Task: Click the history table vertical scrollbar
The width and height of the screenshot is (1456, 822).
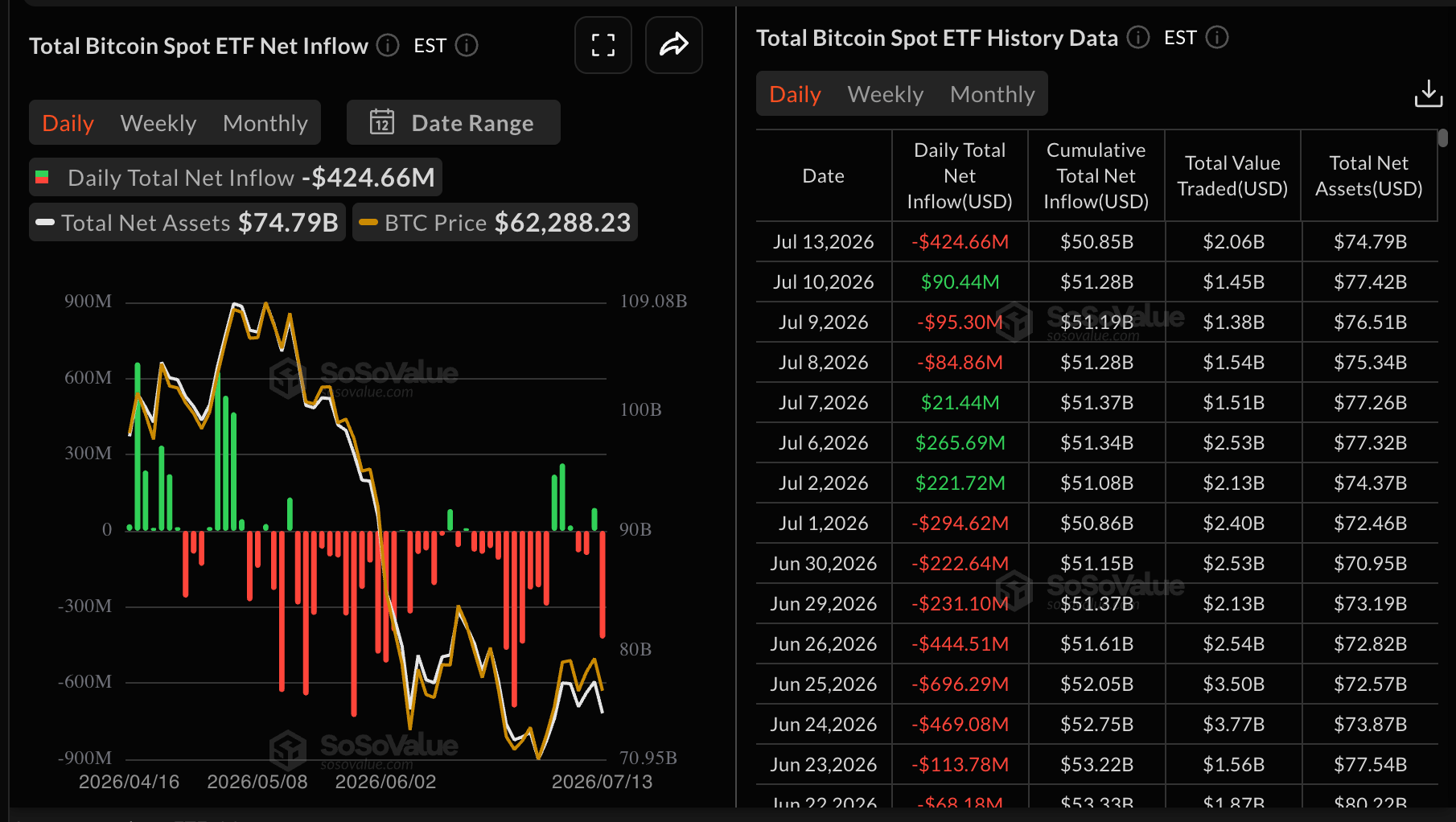Action: tap(1443, 138)
